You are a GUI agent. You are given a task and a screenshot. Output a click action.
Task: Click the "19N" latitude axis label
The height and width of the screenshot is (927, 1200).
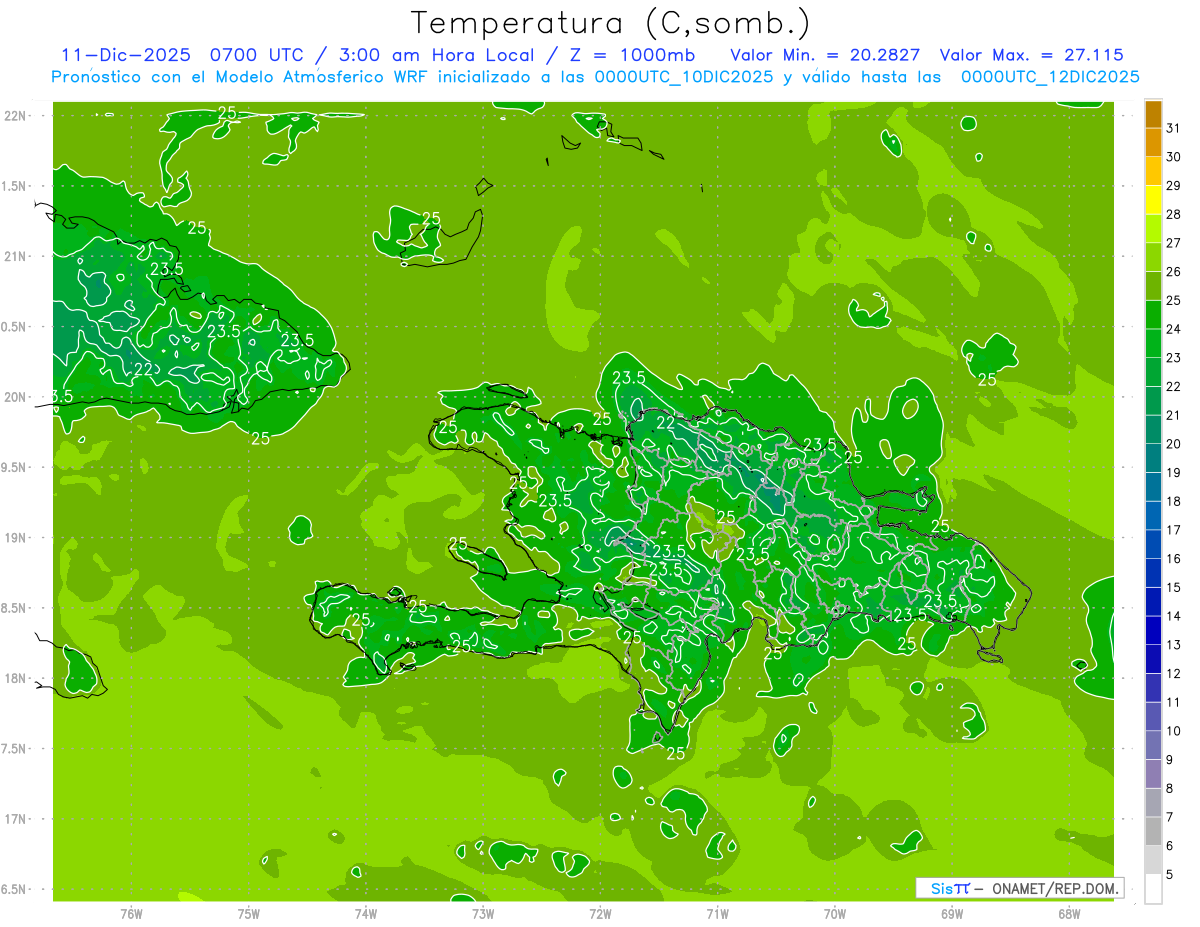click(17, 538)
